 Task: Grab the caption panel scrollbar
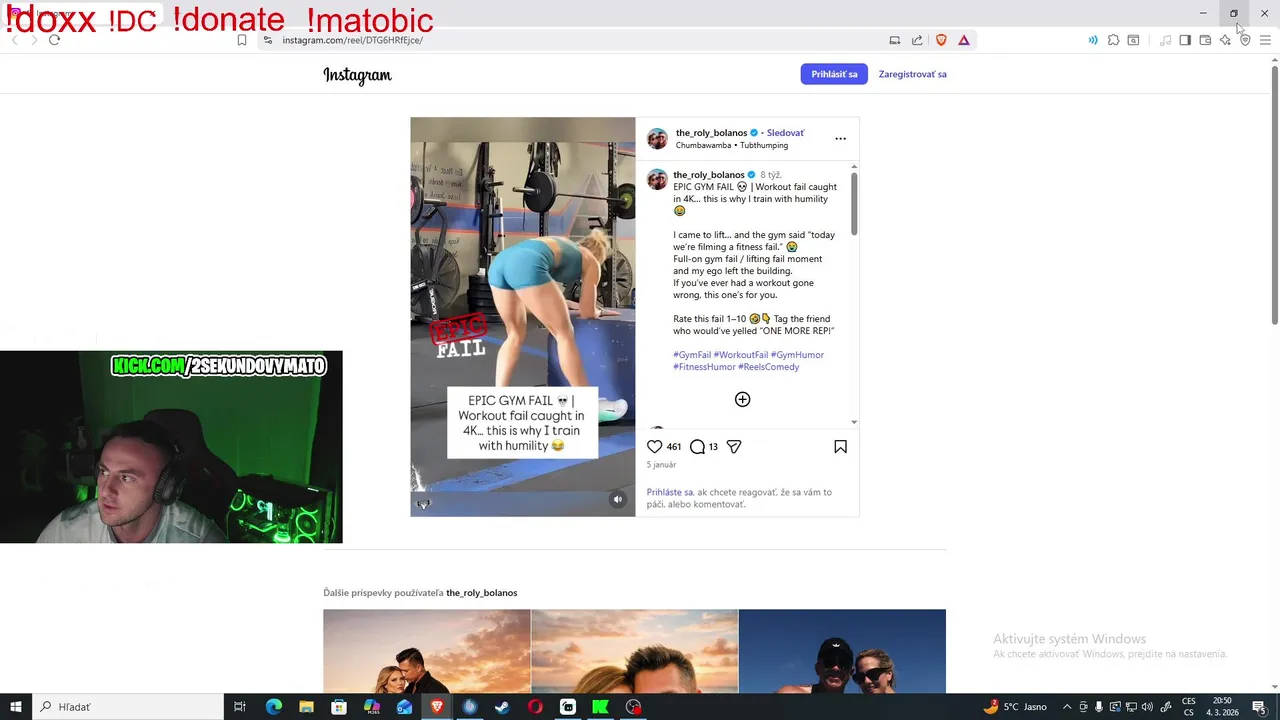click(854, 204)
